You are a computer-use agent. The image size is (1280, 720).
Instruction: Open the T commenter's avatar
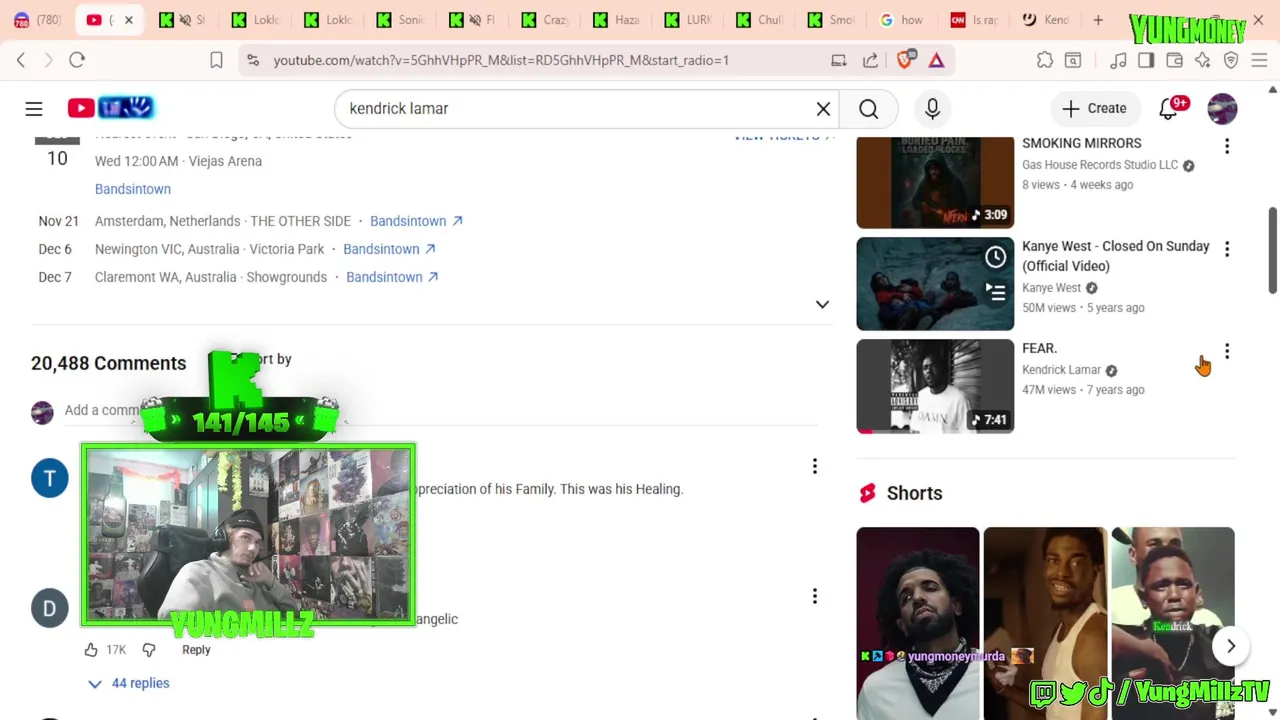50,478
